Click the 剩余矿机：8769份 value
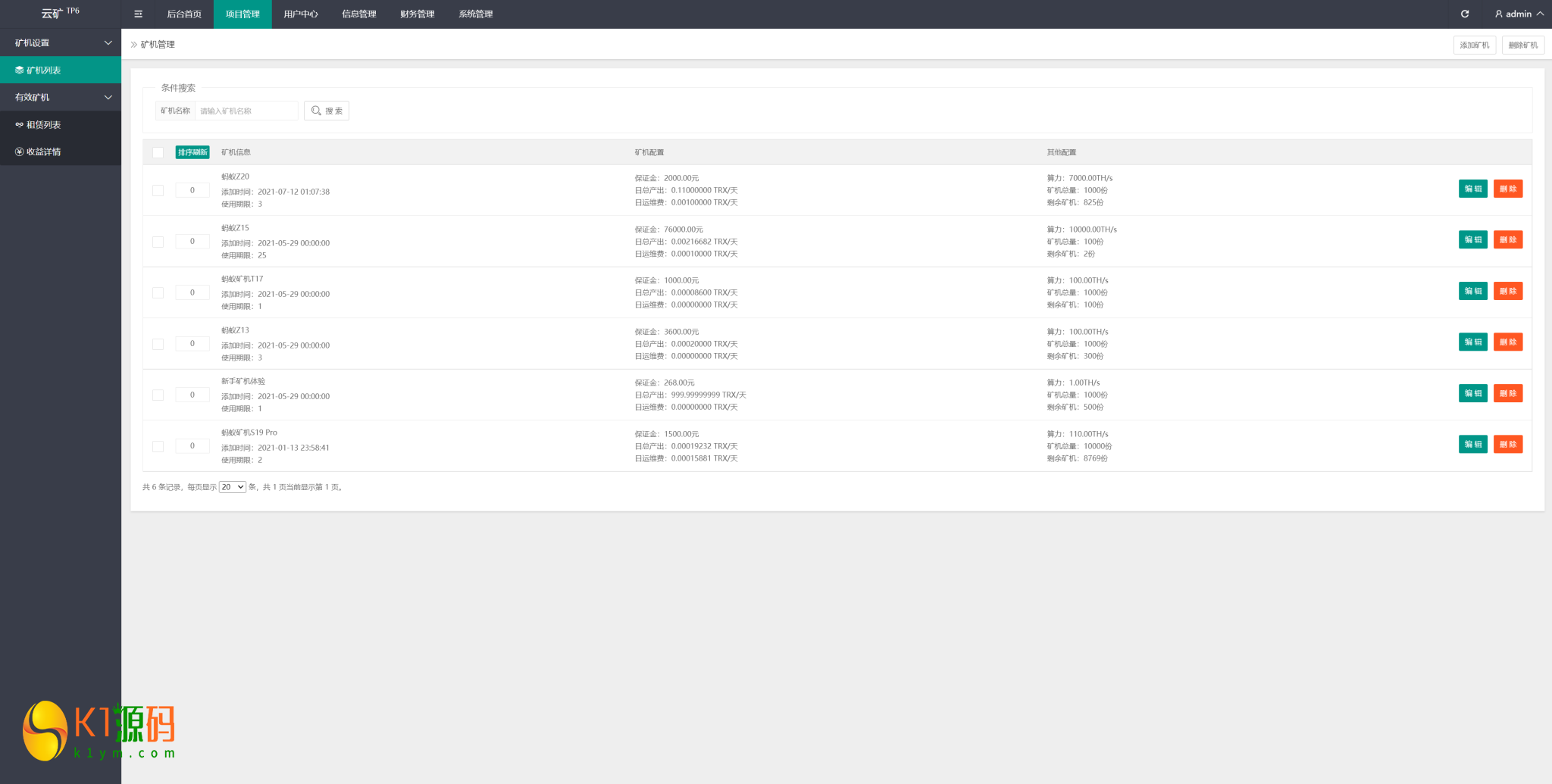The height and width of the screenshot is (784, 1552). click(x=1078, y=458)
